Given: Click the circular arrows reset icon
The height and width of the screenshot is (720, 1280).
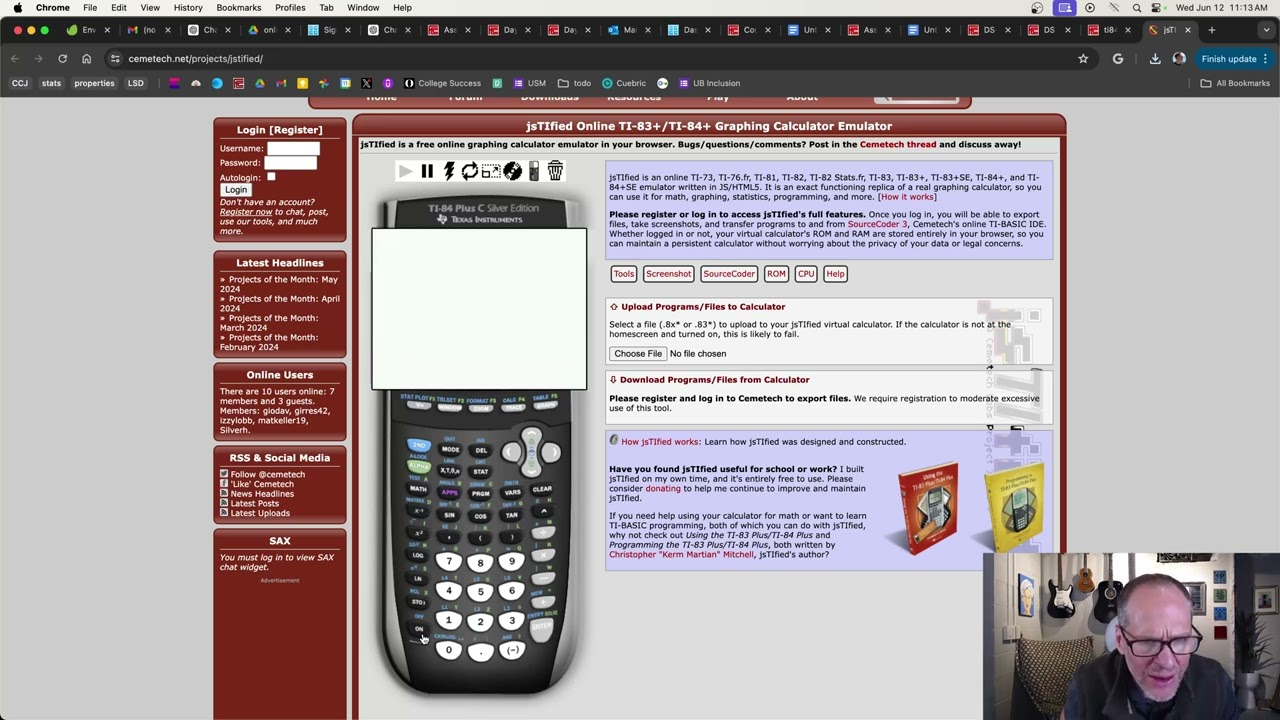Looking at the screenshot, I should [469, 171].
